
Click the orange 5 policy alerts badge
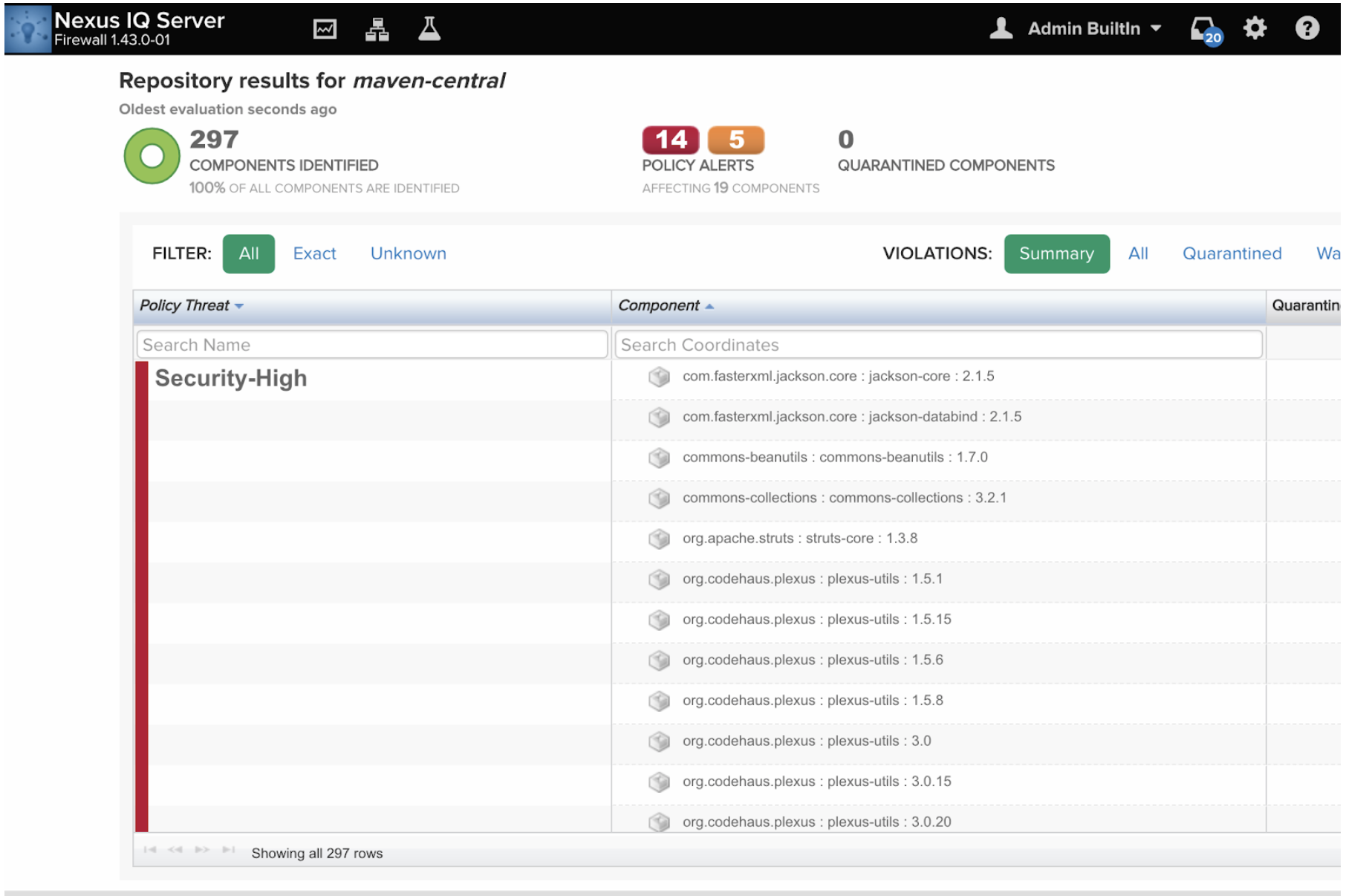click(735, 140)
